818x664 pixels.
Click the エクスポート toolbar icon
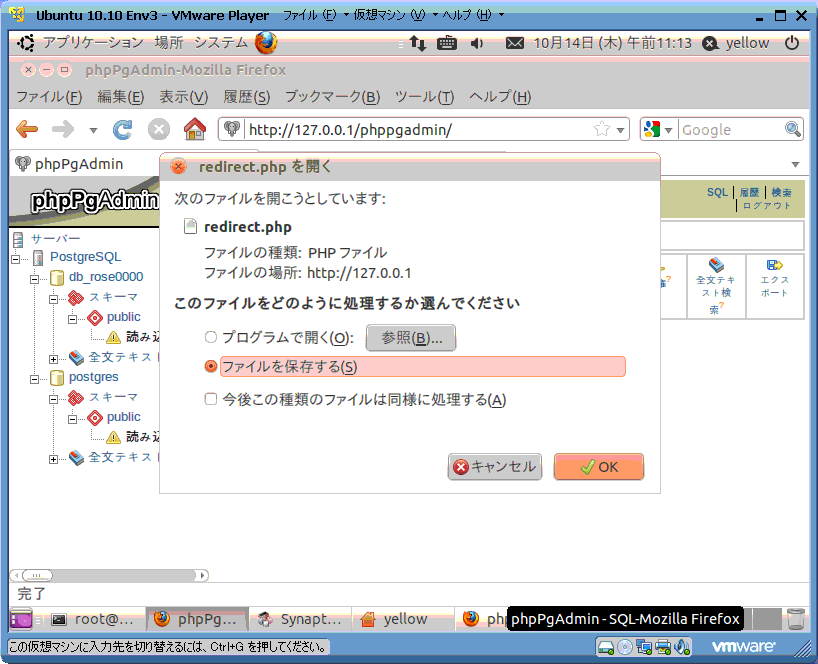pyautogui.click(x=774, y=265)
